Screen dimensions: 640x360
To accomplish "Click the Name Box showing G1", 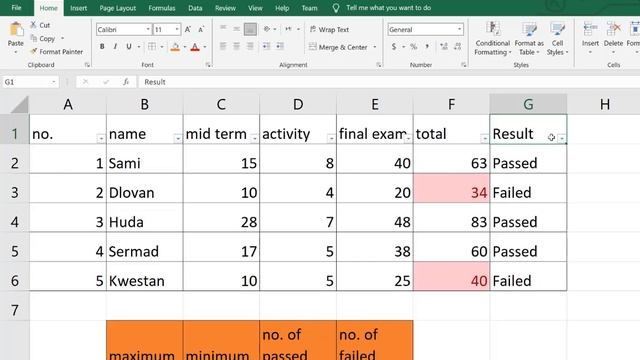I will click(x=30, y=82).
